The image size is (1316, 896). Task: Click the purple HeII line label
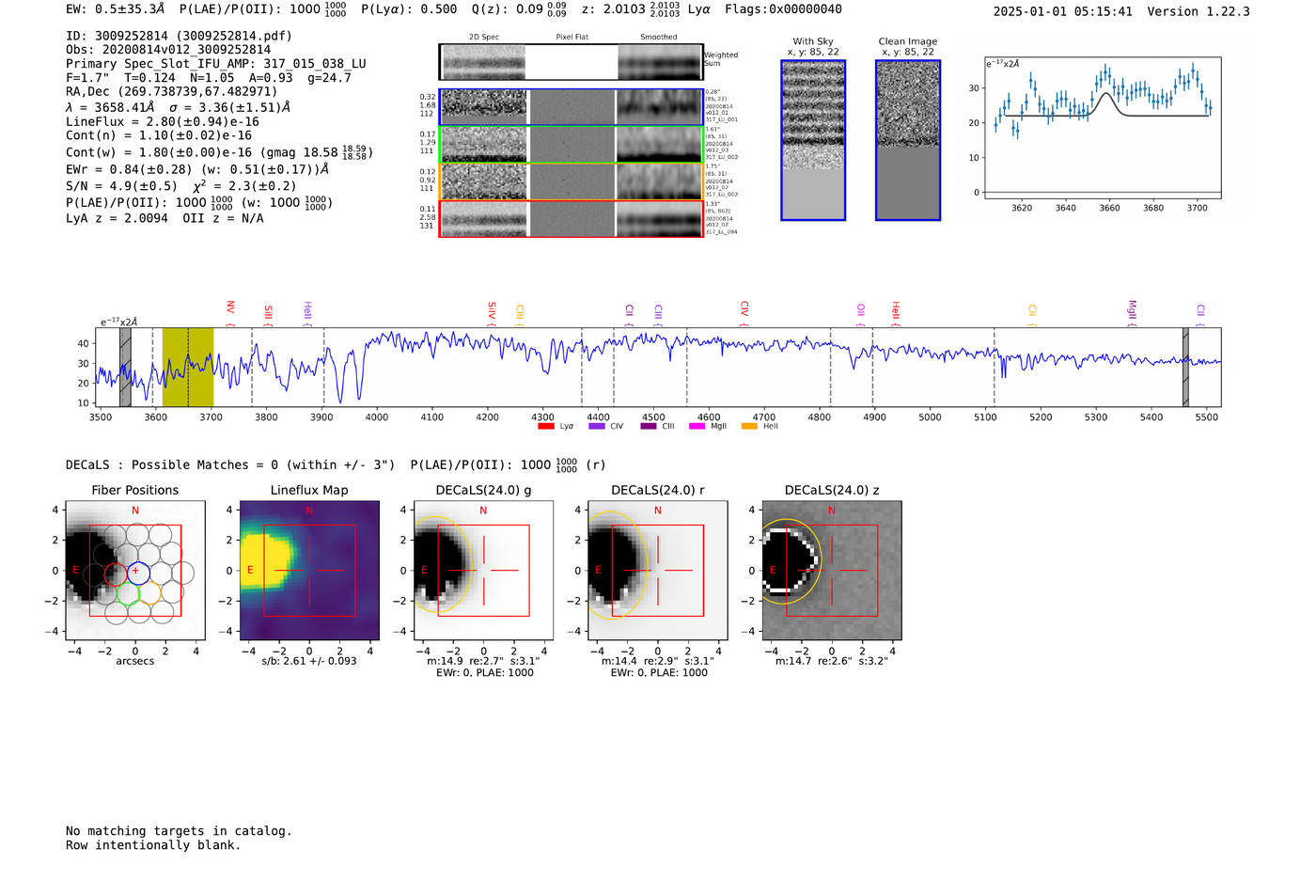point(307,311)
